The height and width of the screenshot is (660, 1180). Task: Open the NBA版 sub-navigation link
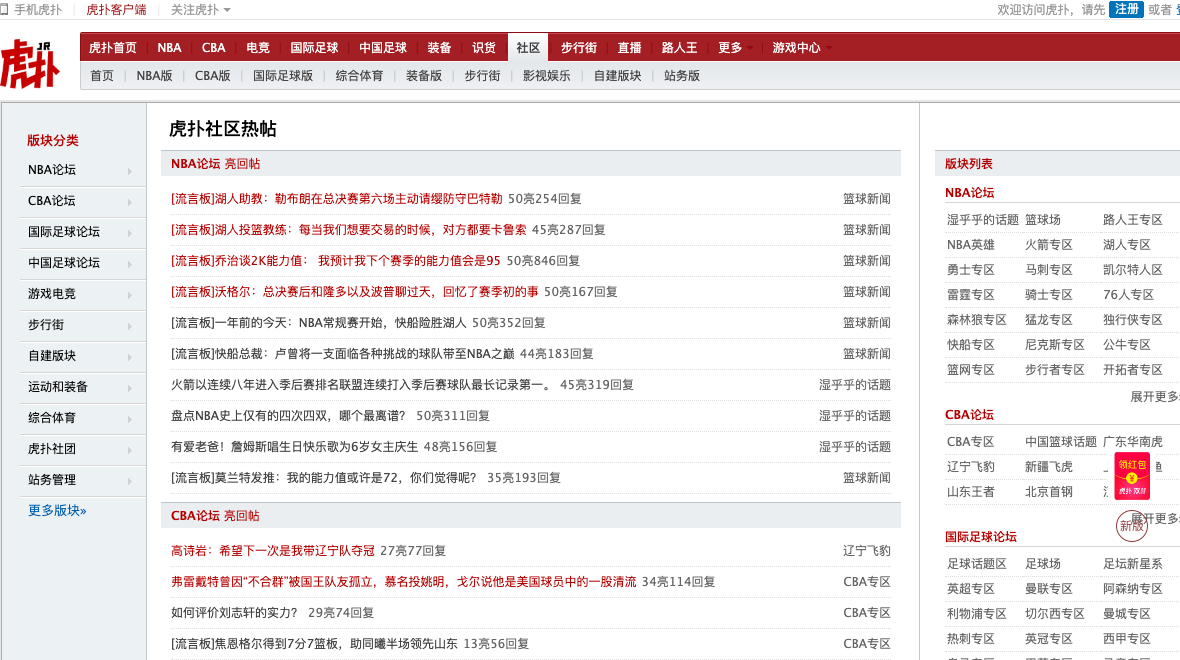(154, 76)
